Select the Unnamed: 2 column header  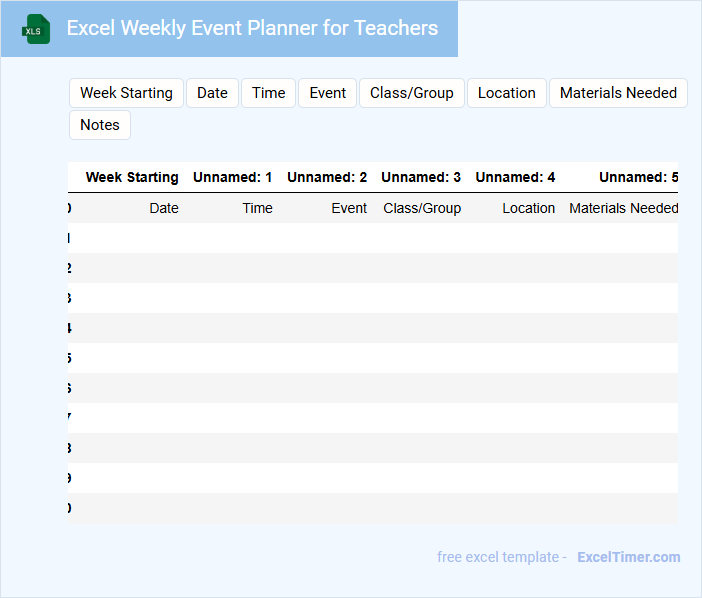326,177
